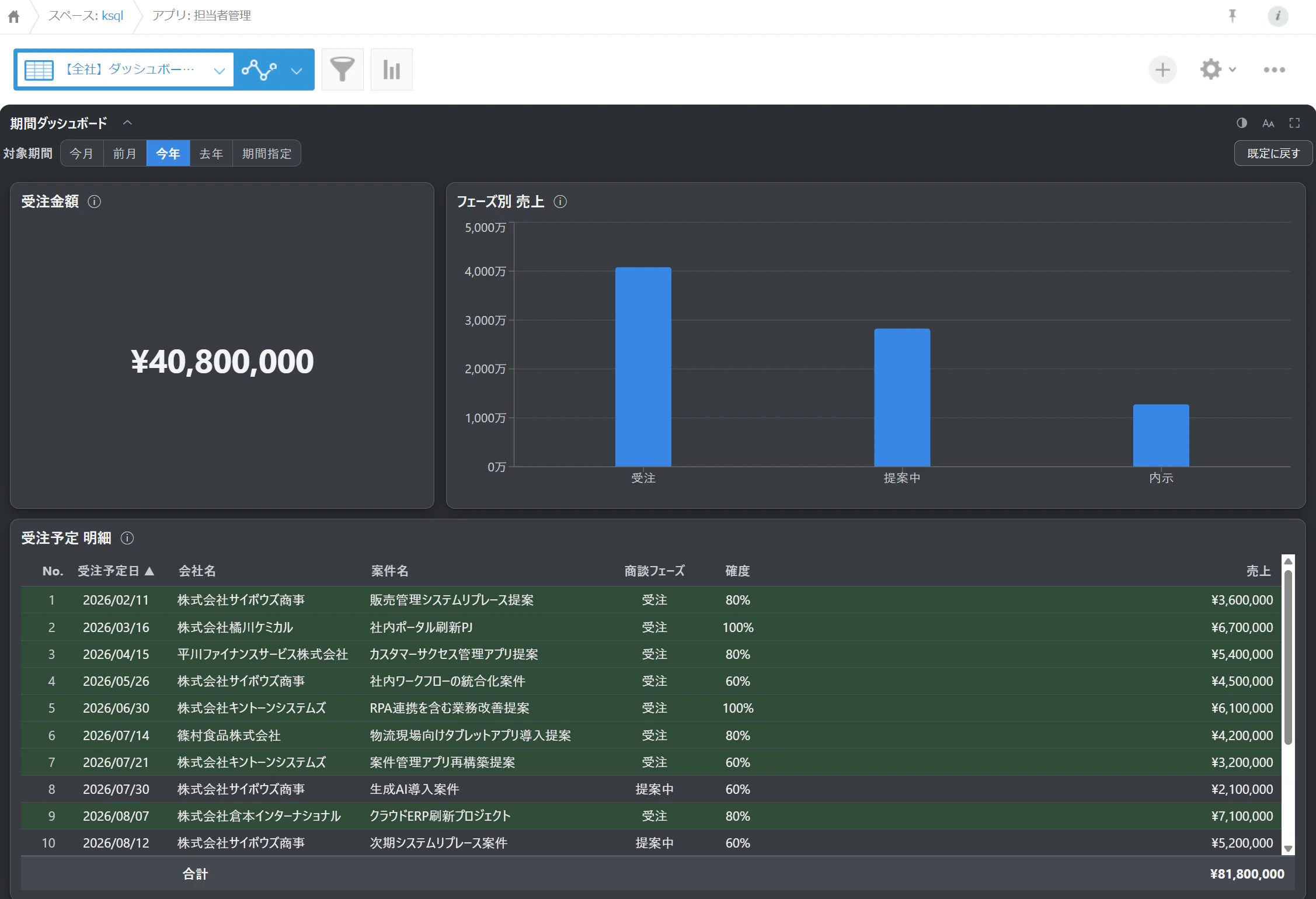The image size is (1316, 899).
Task: Select the カスタマーサクセス管理アプリ提案 cell
Action: pos(454,654)
